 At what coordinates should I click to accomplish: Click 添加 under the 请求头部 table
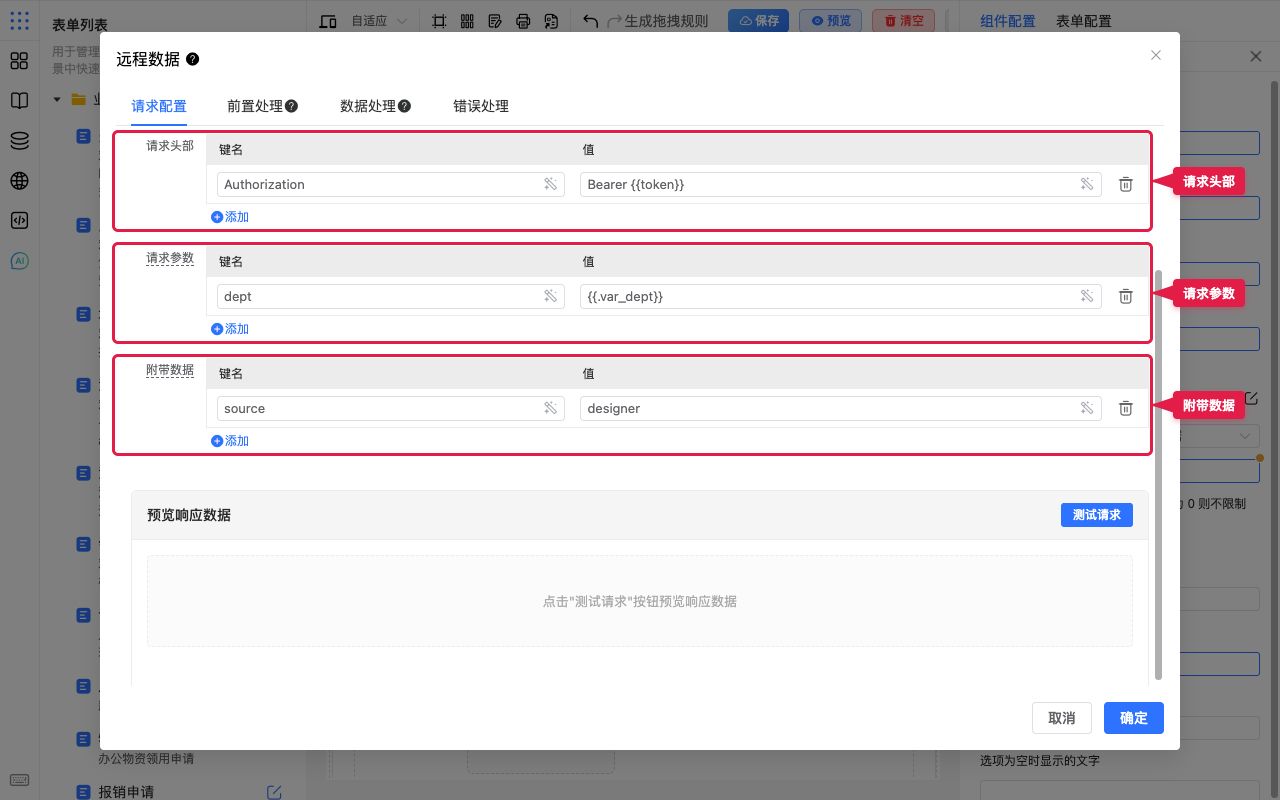click(x=230, y=217)
